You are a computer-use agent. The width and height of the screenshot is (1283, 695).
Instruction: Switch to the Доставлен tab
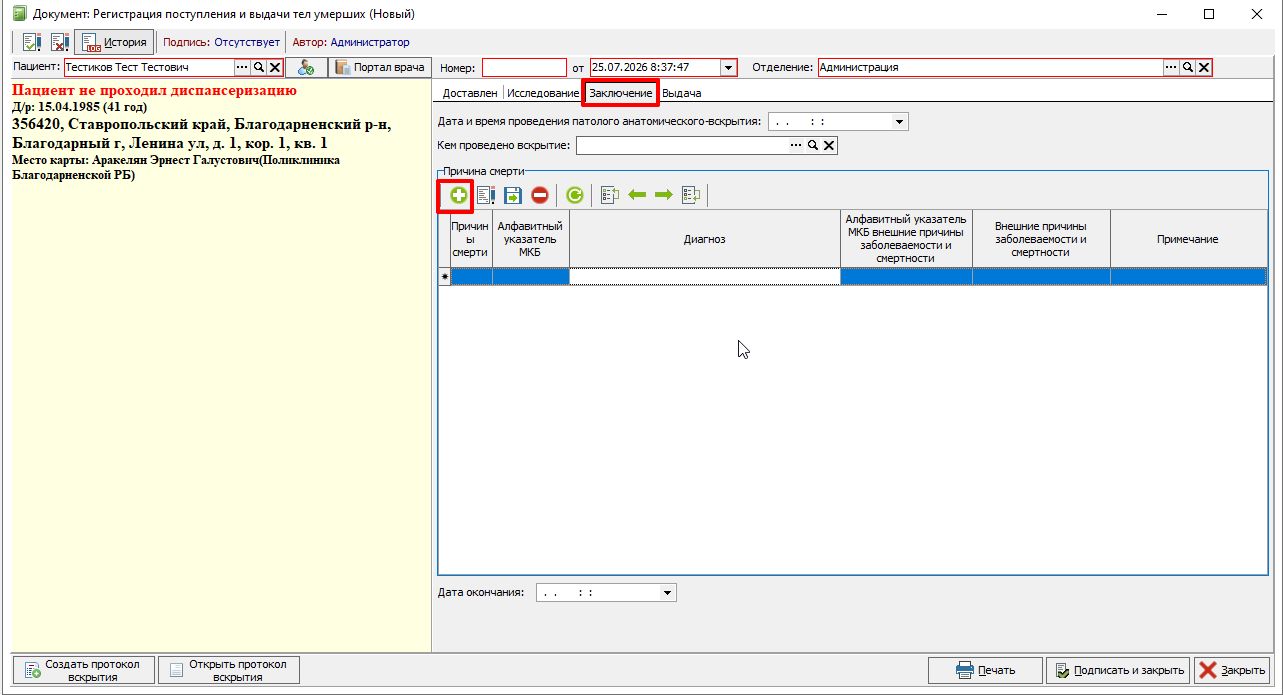pyautogui.click(x=470, y=93)
